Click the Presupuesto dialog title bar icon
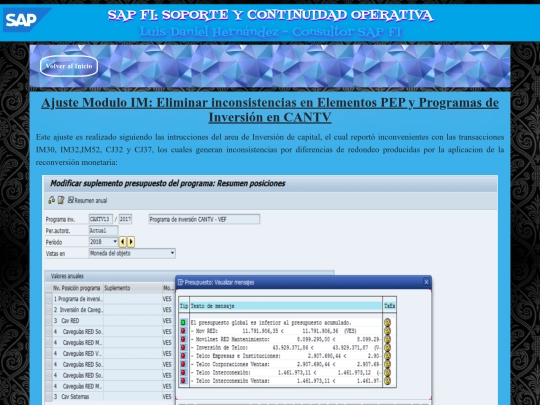 pyautogui.click(x=180, y=282)
